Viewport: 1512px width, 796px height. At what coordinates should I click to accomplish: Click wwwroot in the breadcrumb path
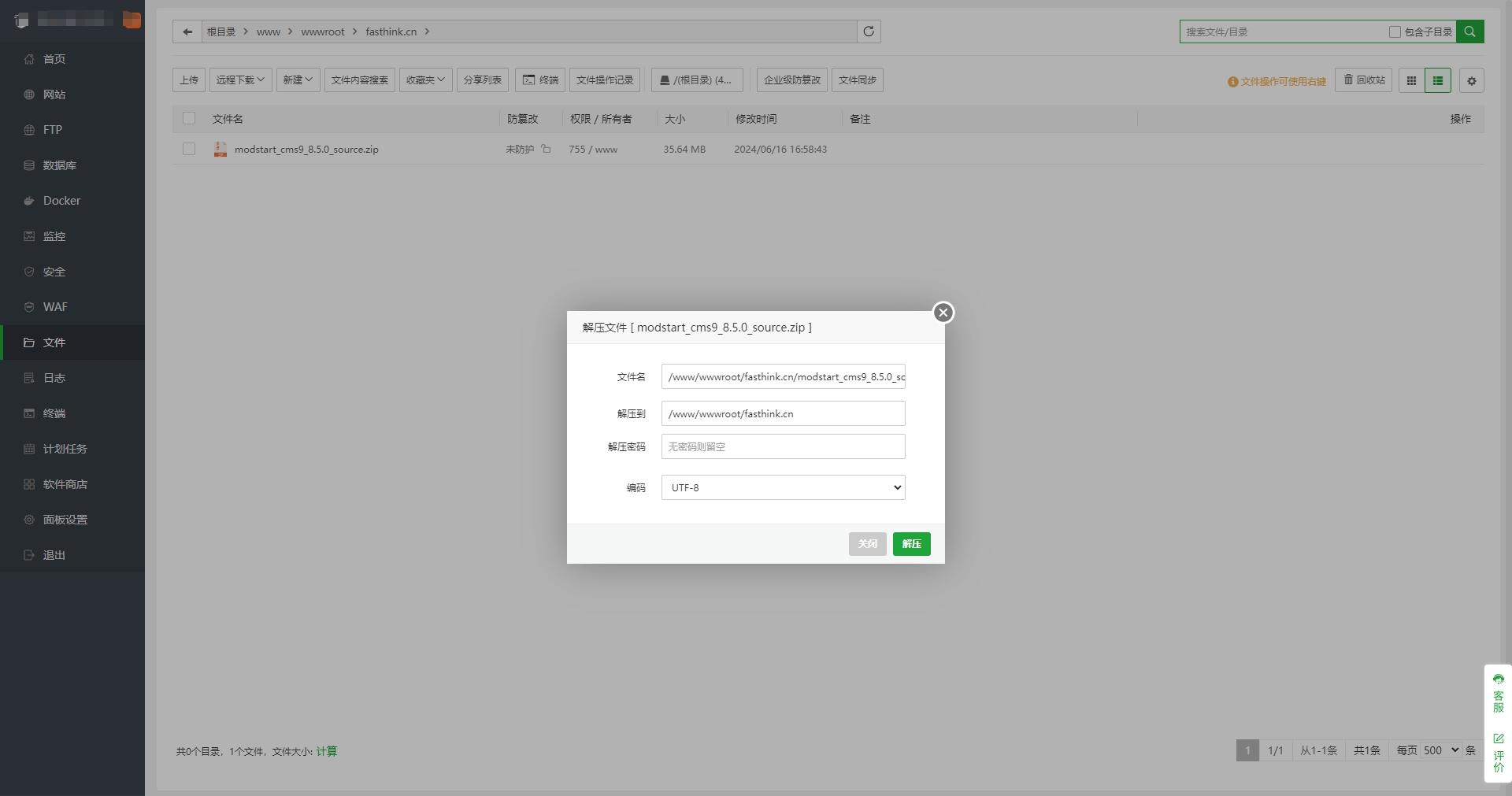[323, 31]
